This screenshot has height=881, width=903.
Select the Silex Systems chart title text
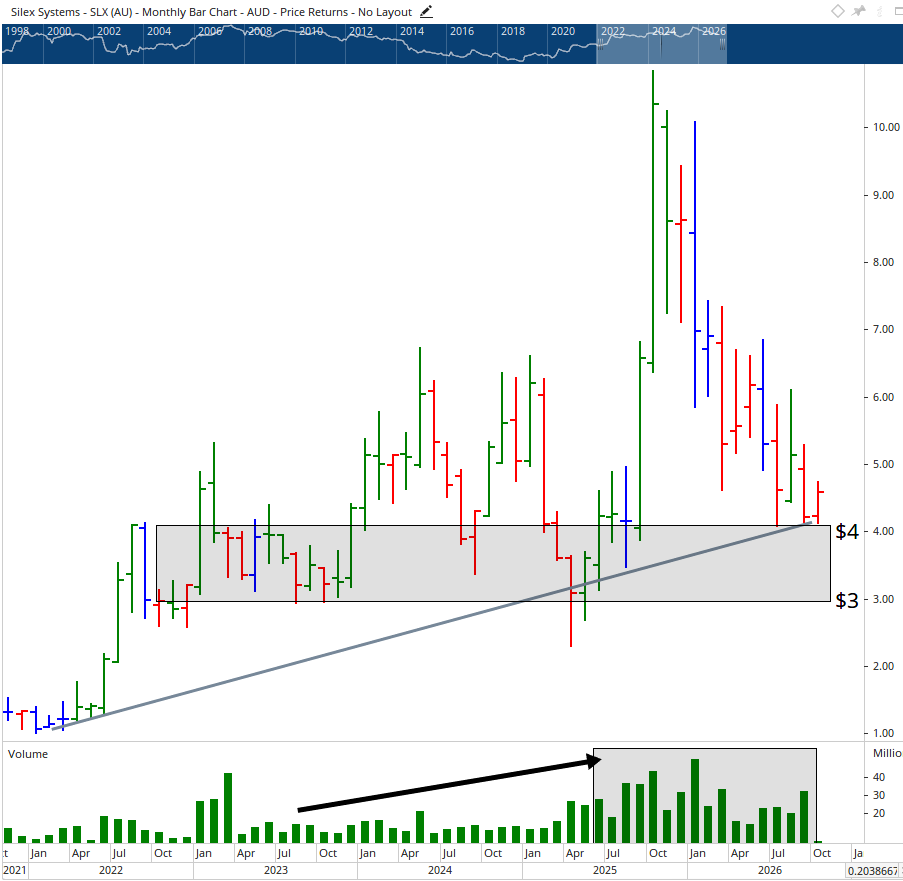211,12
